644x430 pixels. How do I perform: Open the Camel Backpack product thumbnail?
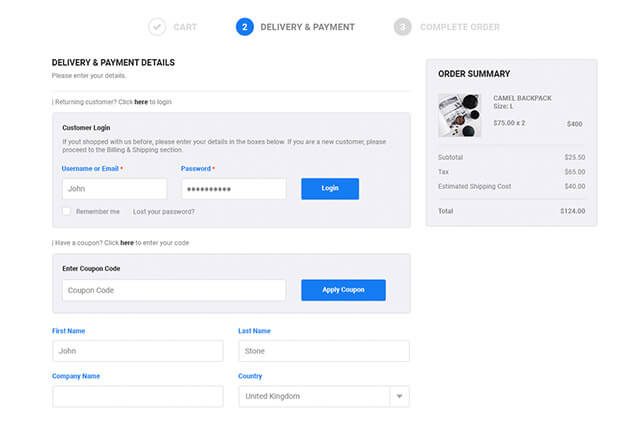(460, 115)
